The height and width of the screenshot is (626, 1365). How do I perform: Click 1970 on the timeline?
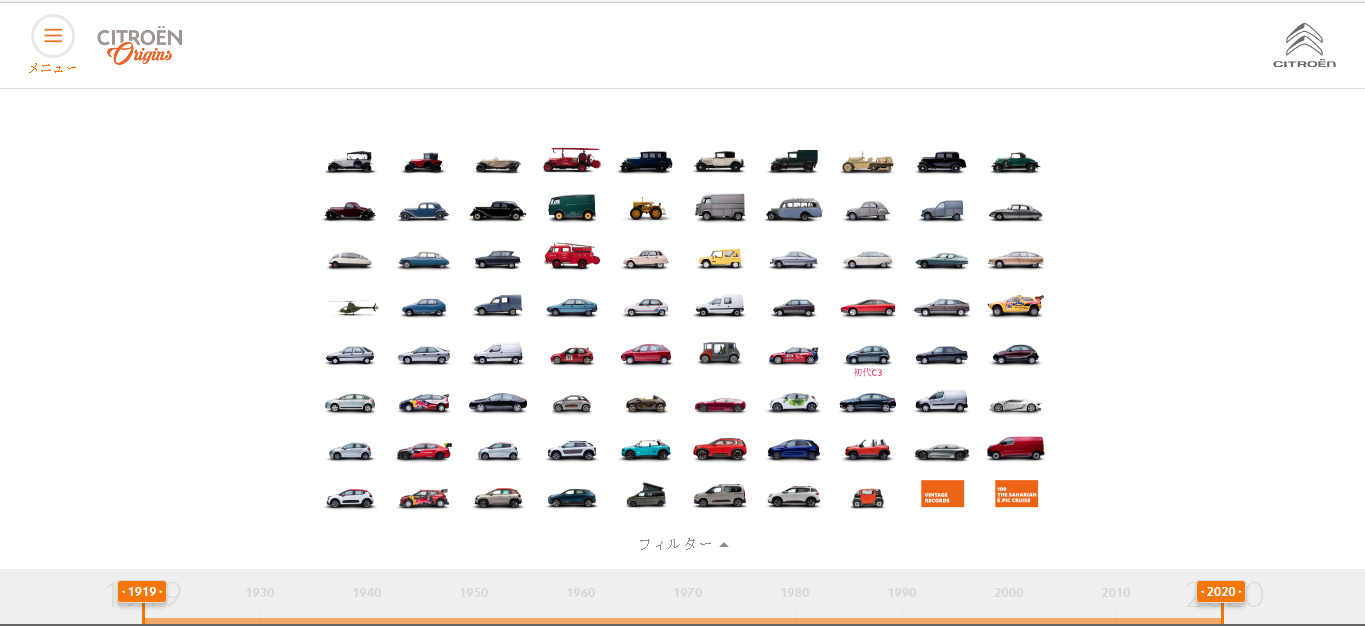(688, 593)
